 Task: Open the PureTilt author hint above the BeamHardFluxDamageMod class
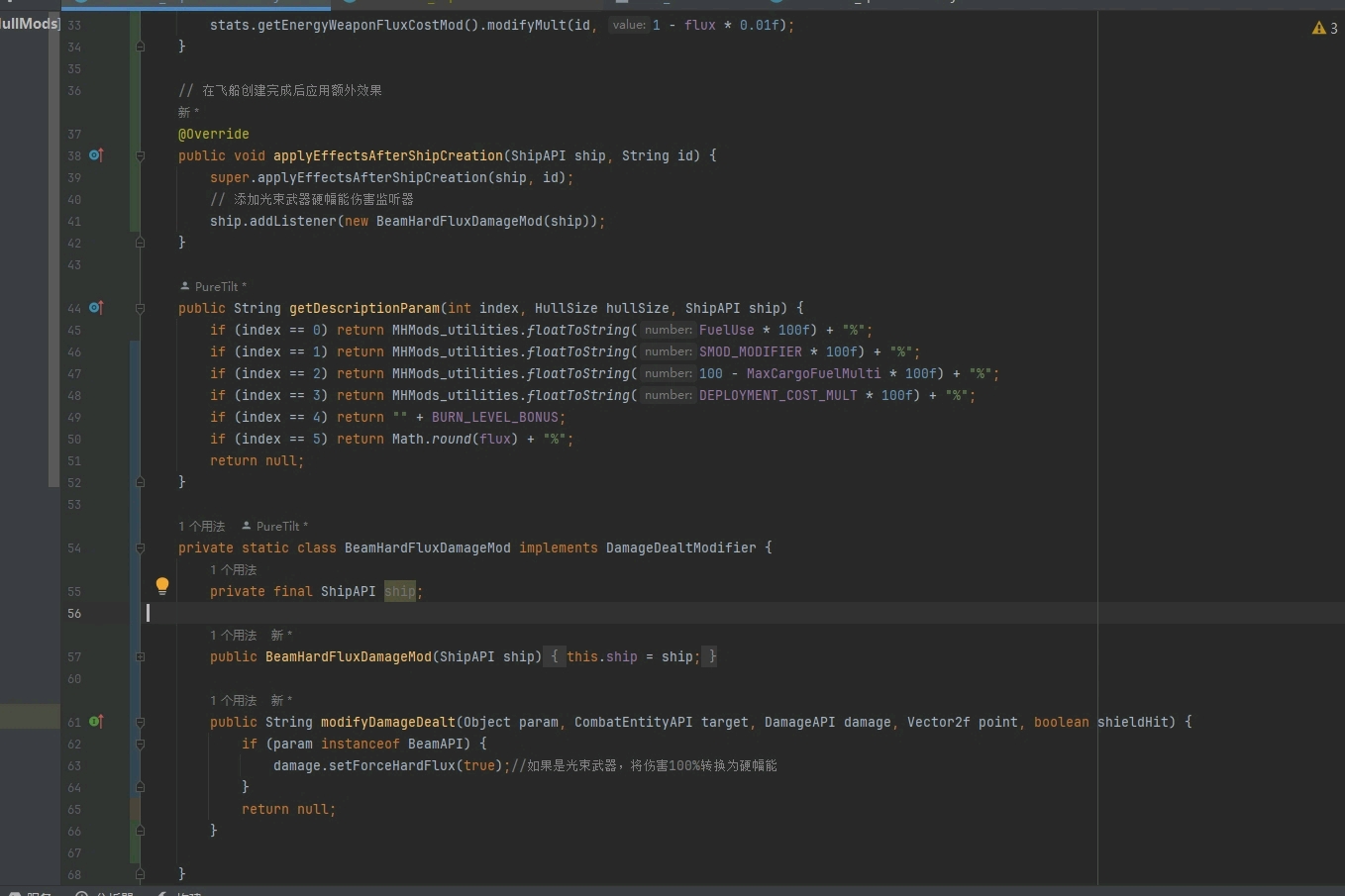(275, 526)
